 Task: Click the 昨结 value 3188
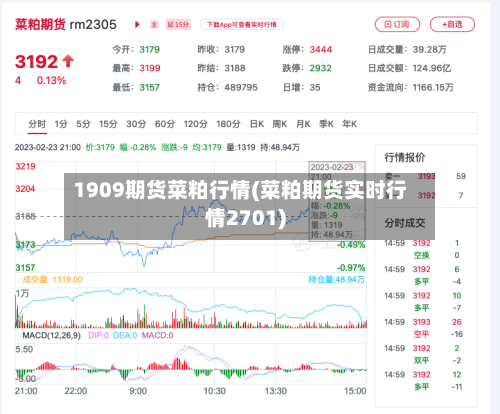click(235, 68)
